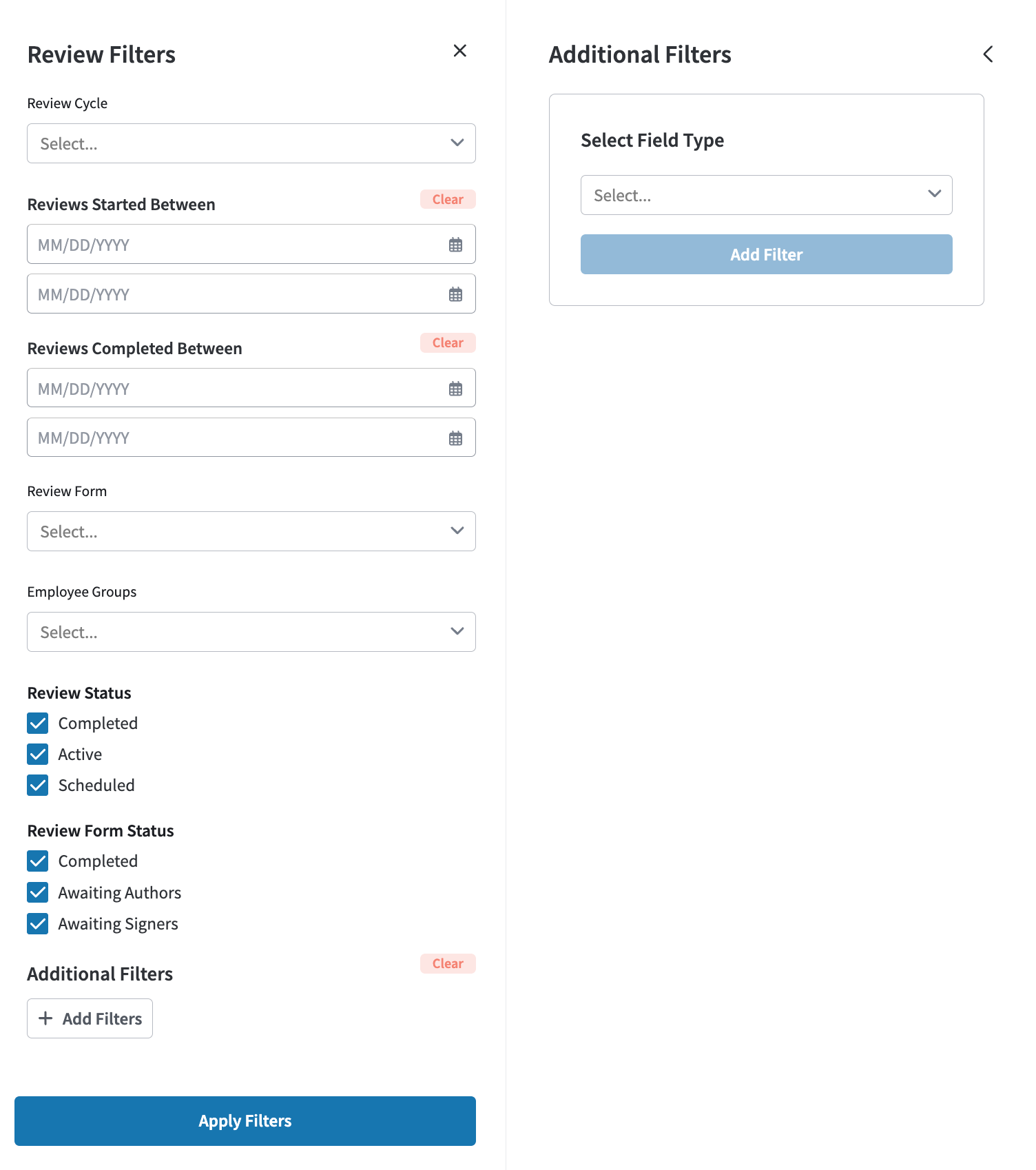Click the Add Filter button
Screen dimensions: 1036x1170
click(767, 254)
